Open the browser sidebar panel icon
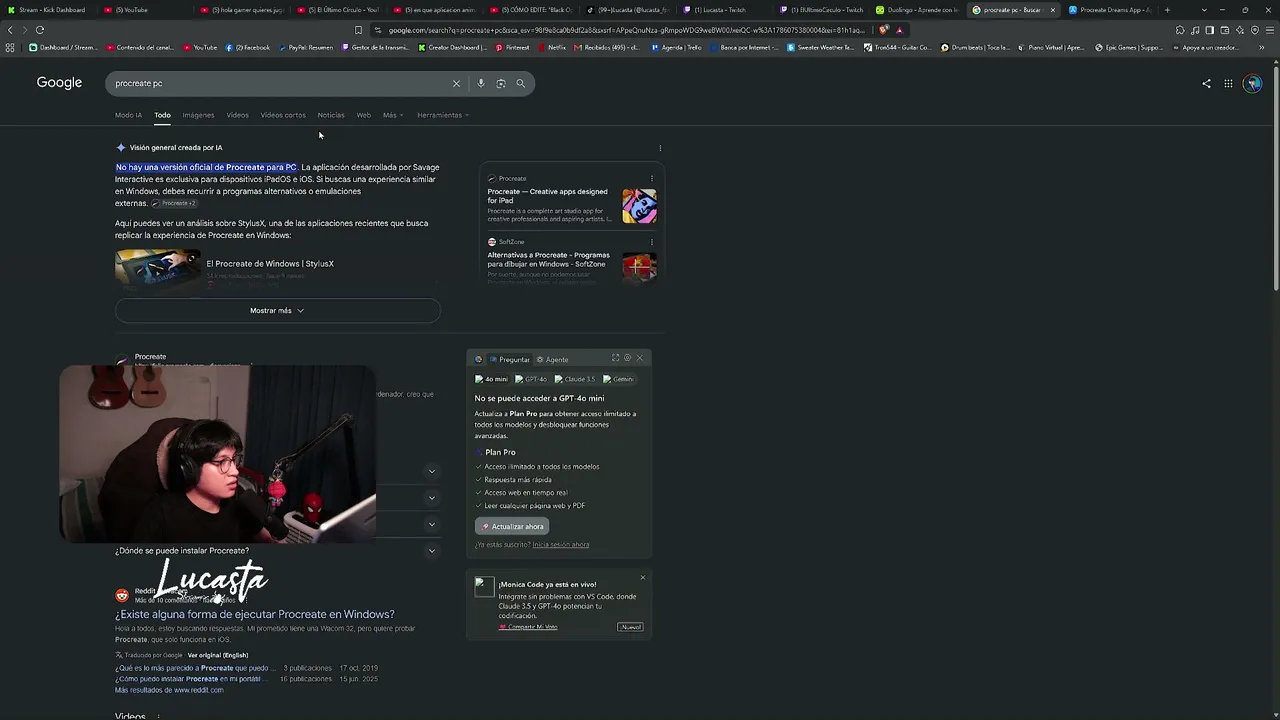 pyautogui.click(x=1210, y=30)
